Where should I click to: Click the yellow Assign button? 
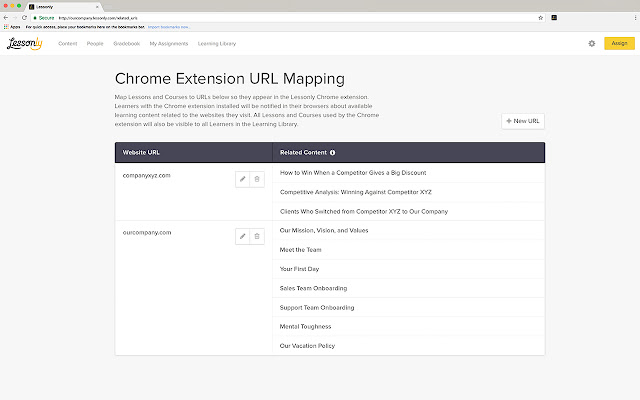click(x=619, y=43)
